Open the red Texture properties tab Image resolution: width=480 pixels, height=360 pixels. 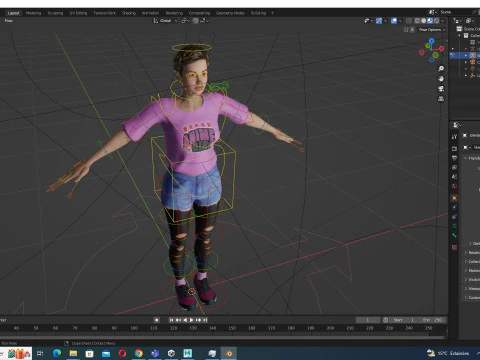[x=454, y=247]
